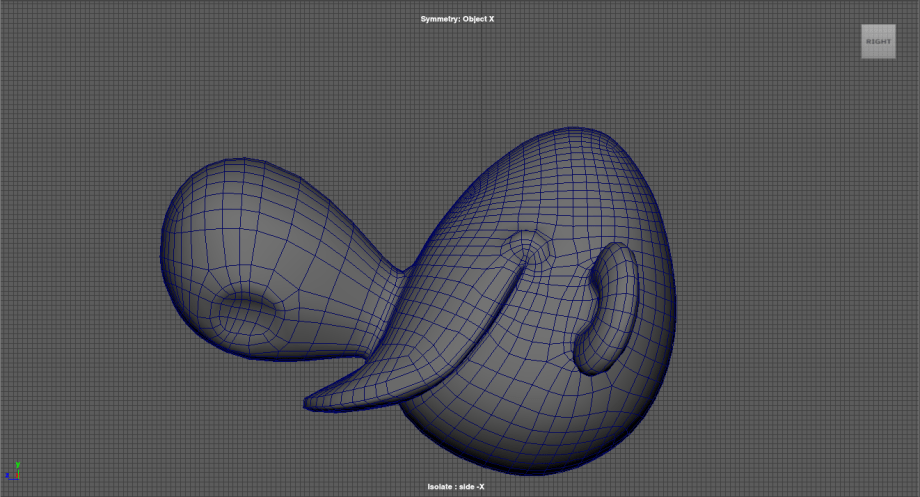Image resolution: width=920 pixels, height=497 pixels.
Task: Click the Symmetry: Object X label
Action: 459,19
